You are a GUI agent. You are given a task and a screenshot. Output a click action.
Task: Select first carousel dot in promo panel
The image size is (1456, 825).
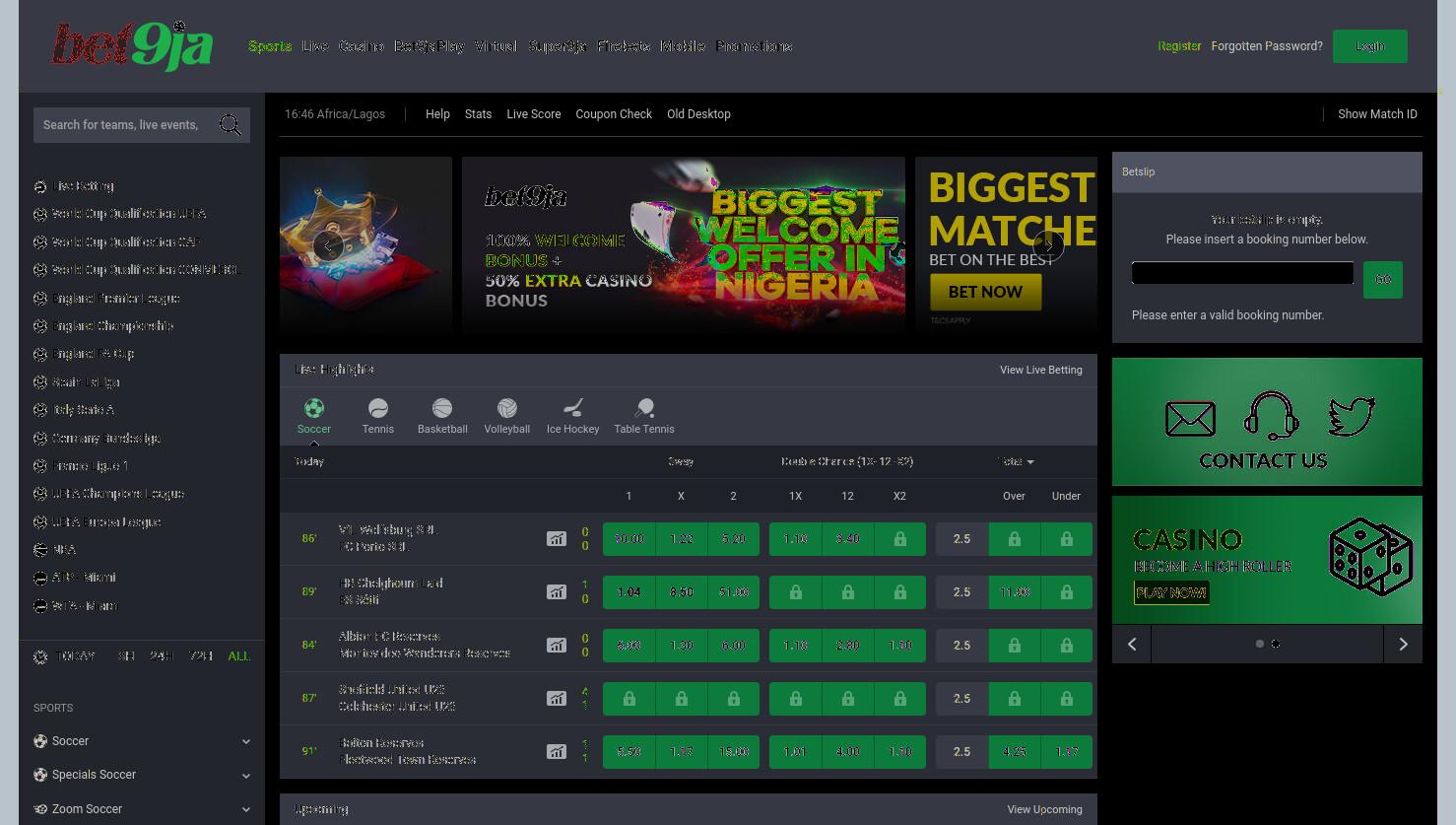tap(1259, 644)
